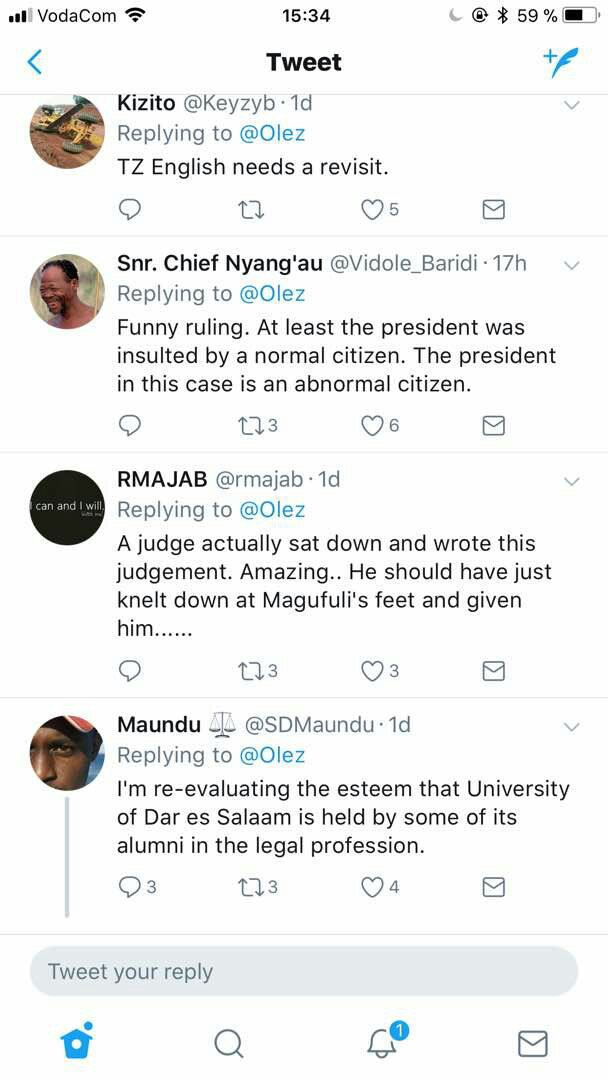Like Kizito's tweet with 5 likes
Viewport: 608px width, 1080px height.
(372, 209)
